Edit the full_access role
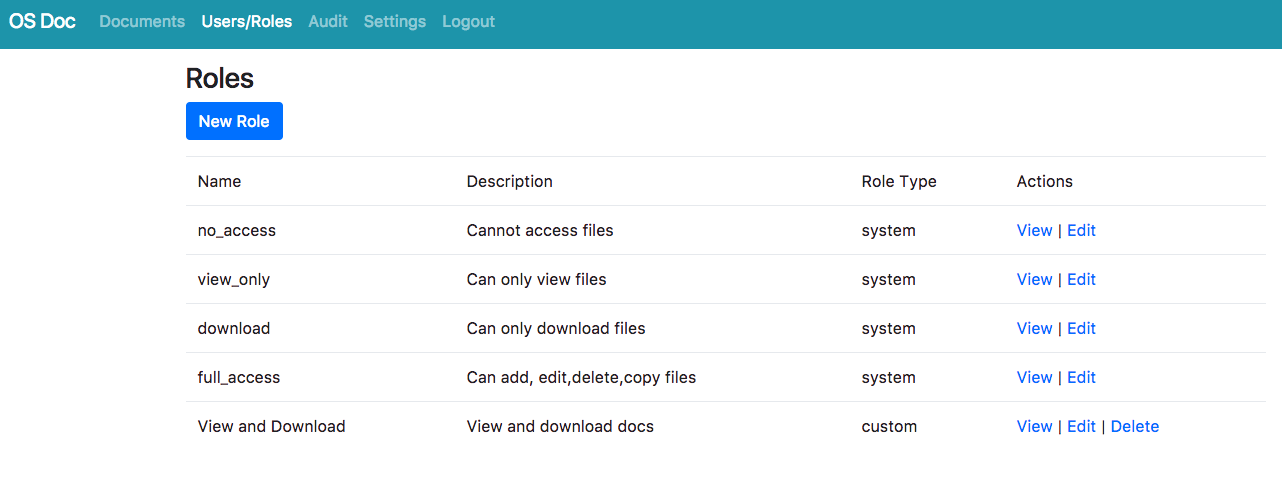Viewport: 1282px width, 482px height. tap(1081, 377)
